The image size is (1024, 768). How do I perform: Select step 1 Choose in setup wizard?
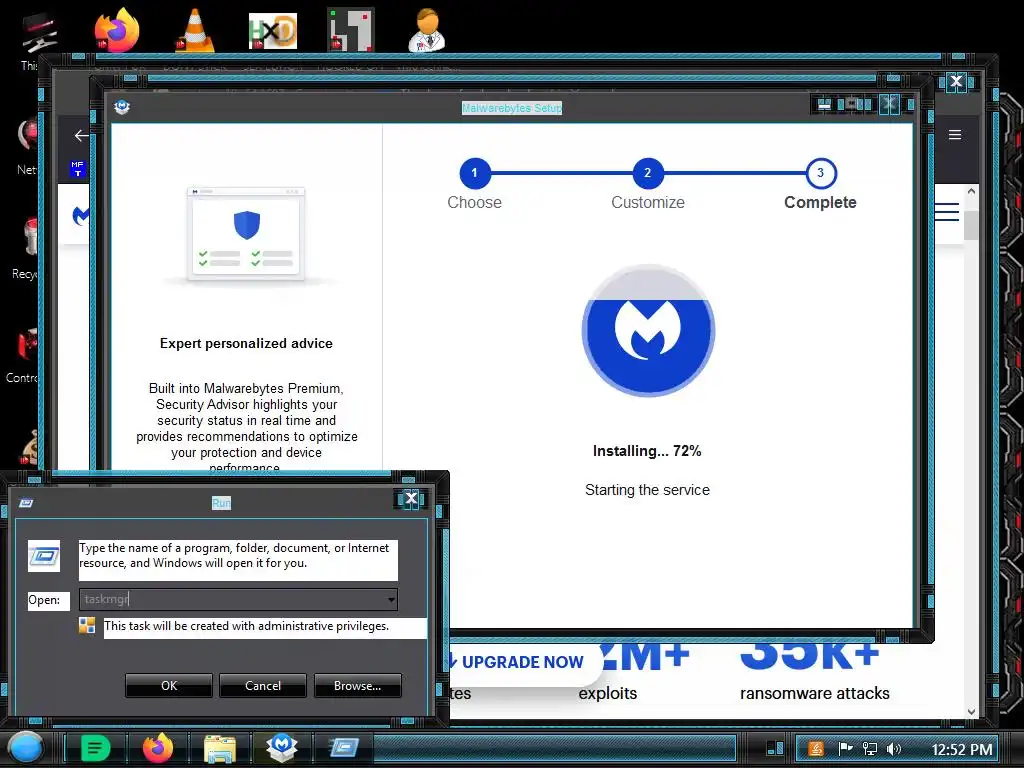click(475, 173)
